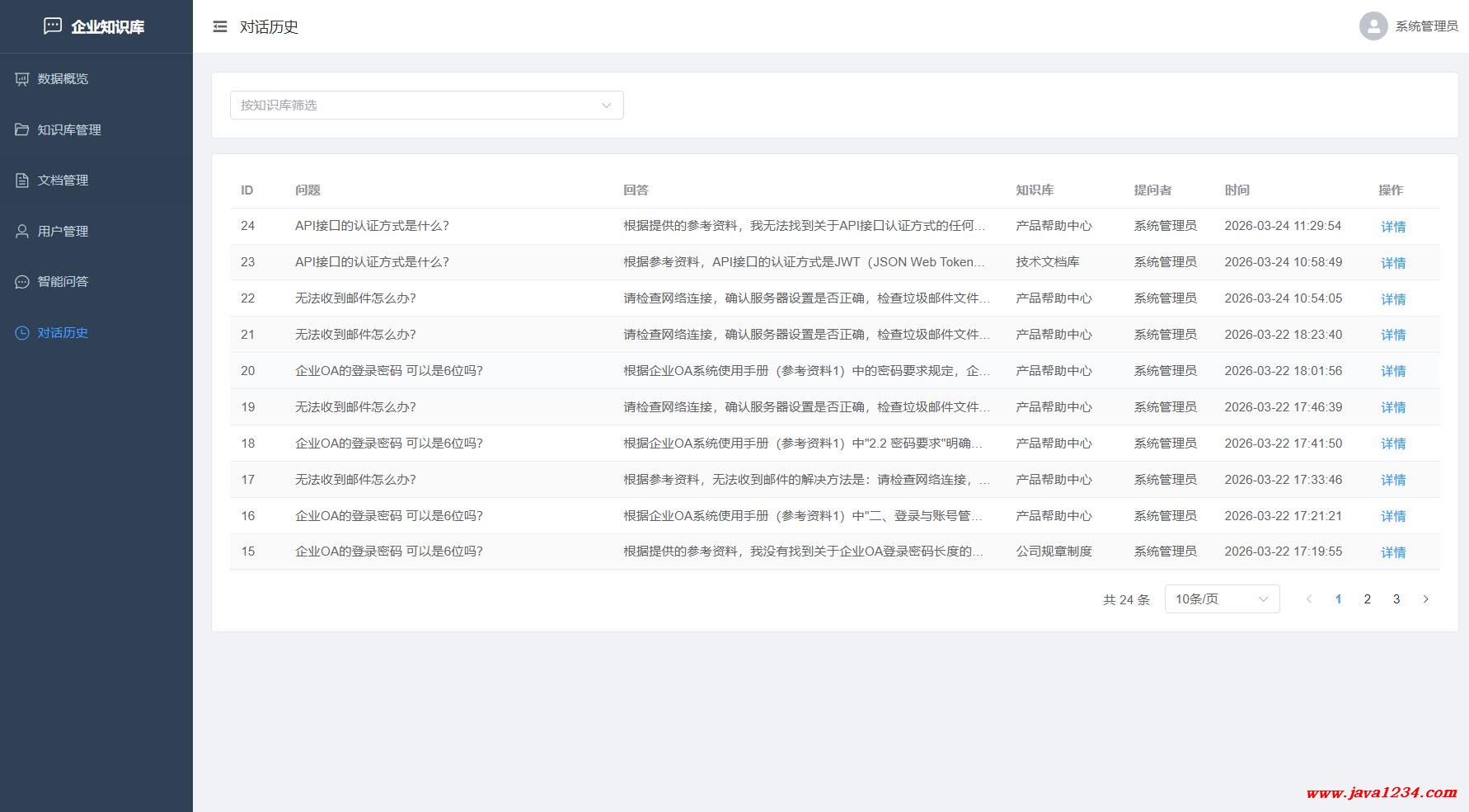Go to next page using right arrow
The image size is (1469, 812).
click(x=1425, y=599)
